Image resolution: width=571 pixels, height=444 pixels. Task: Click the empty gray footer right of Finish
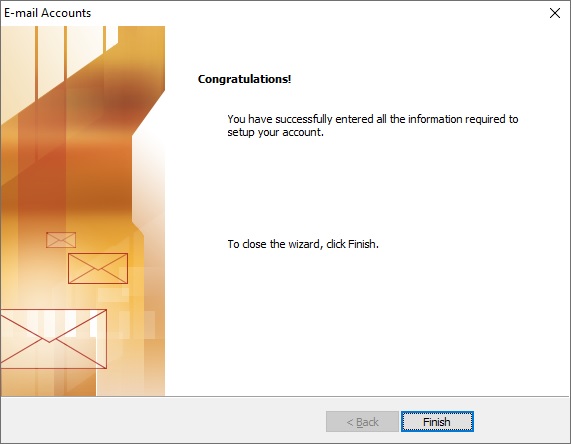click(x=521, y=421)
